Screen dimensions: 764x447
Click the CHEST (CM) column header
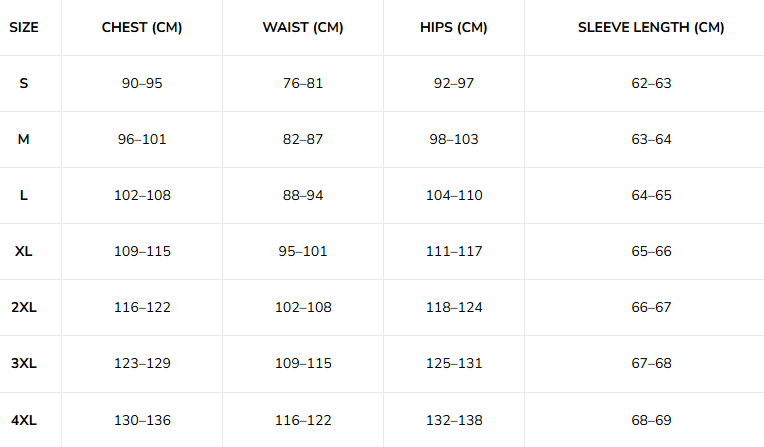tap(142, 27)
